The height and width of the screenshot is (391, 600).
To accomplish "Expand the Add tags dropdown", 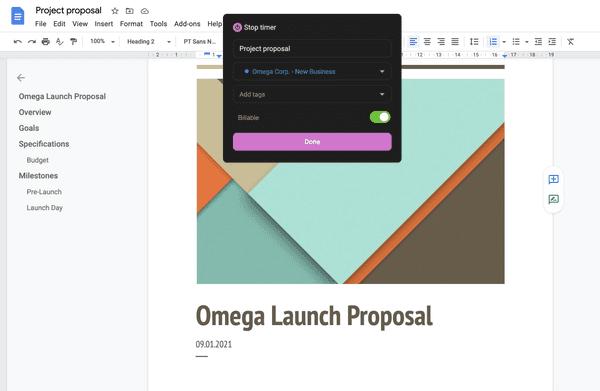I will tap(312, 94).
